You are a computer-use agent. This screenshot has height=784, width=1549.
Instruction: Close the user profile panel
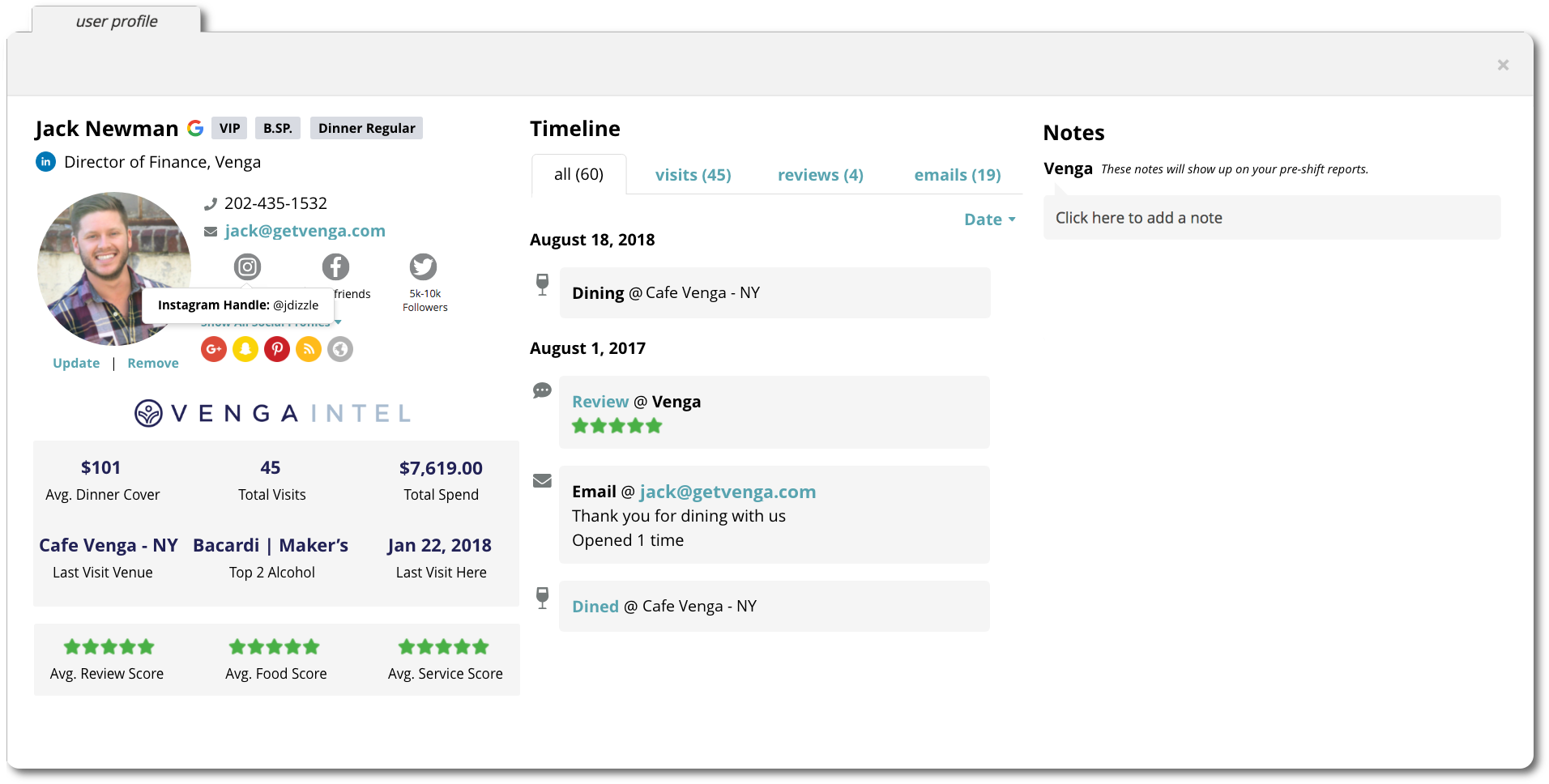click(x=1503, y=65)
